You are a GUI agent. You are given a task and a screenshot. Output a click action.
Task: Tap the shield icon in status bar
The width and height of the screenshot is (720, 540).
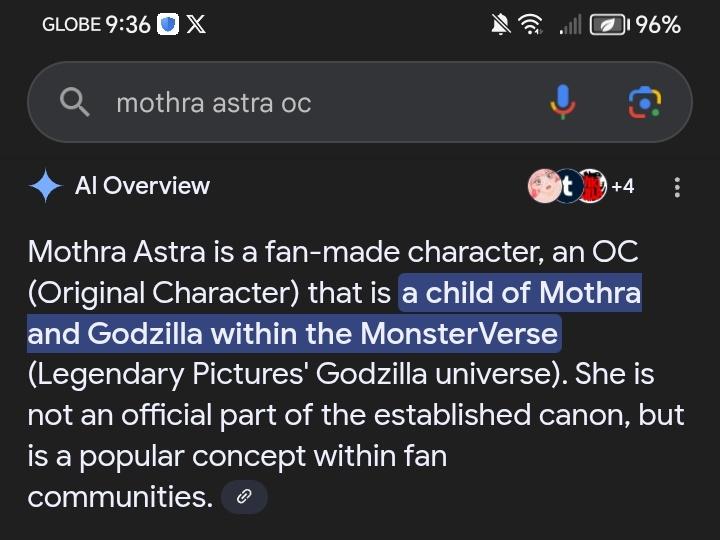[169, 25]
